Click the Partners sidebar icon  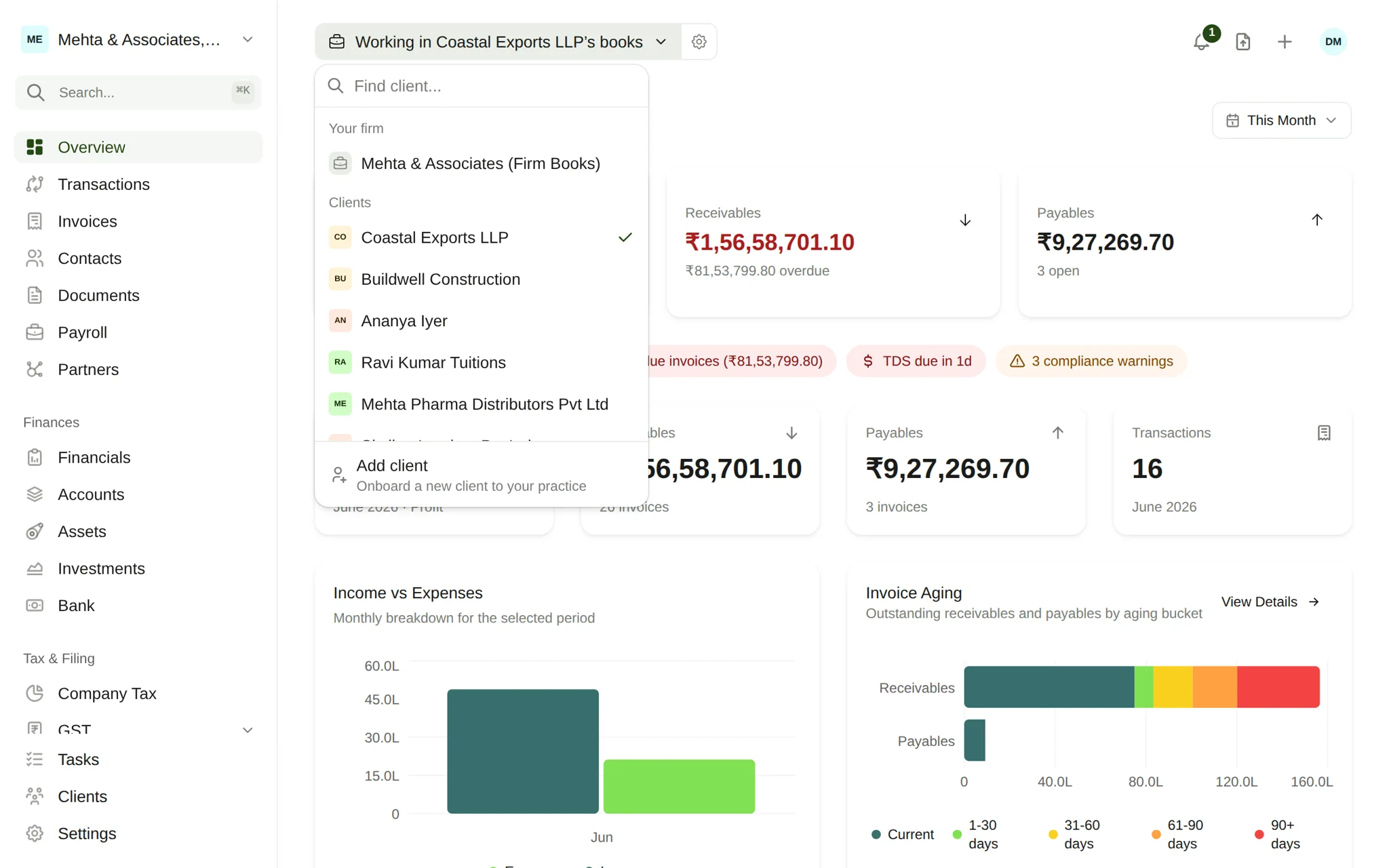click(x=35, y=370)
